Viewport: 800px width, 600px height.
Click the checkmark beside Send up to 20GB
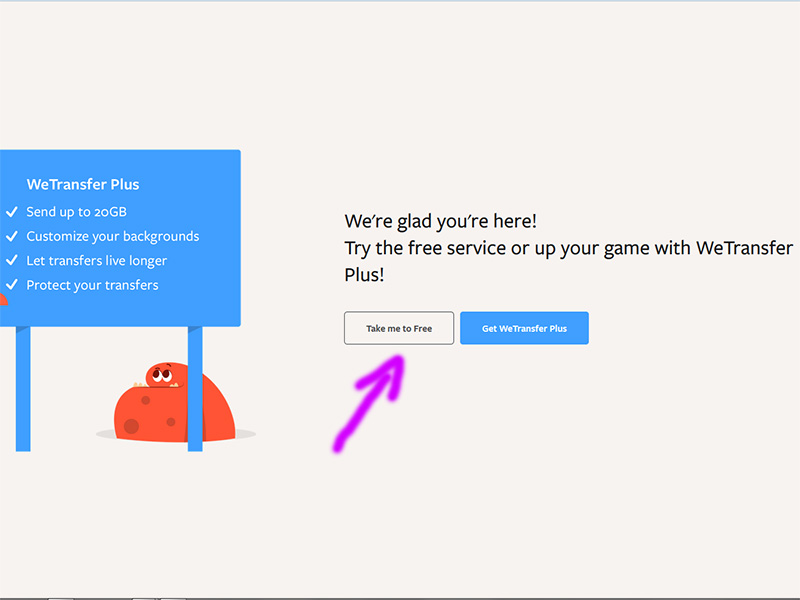pos(12,212)
